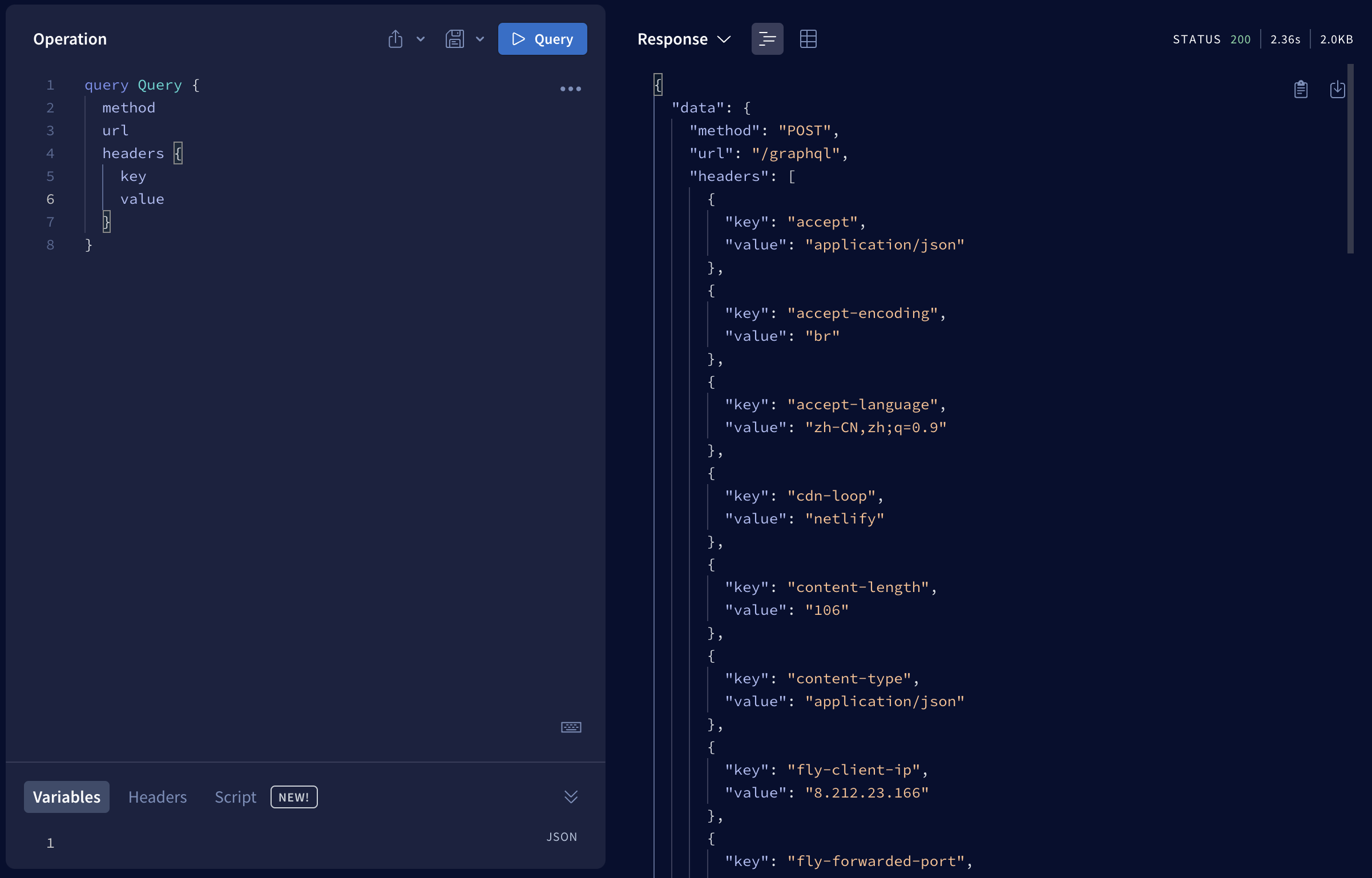Switch the response to table view
The width and height of the screenshot is (1372, 878).
pyautogui.click(x=808, y=39)
